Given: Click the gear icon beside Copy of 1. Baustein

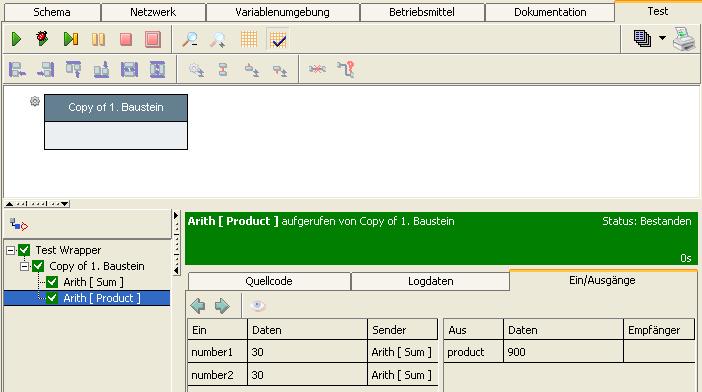Looking at the screenshot, I should coord(35,102).
